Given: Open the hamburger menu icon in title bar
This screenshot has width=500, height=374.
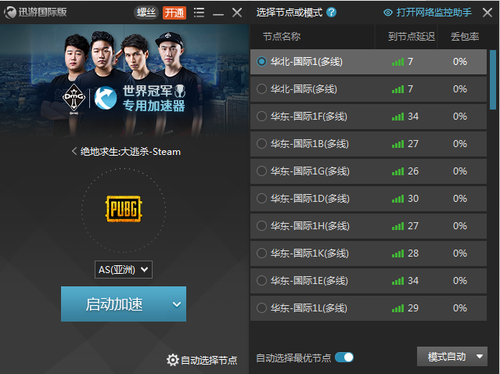Looking at the screenshot, I should [x=199, y=13].
